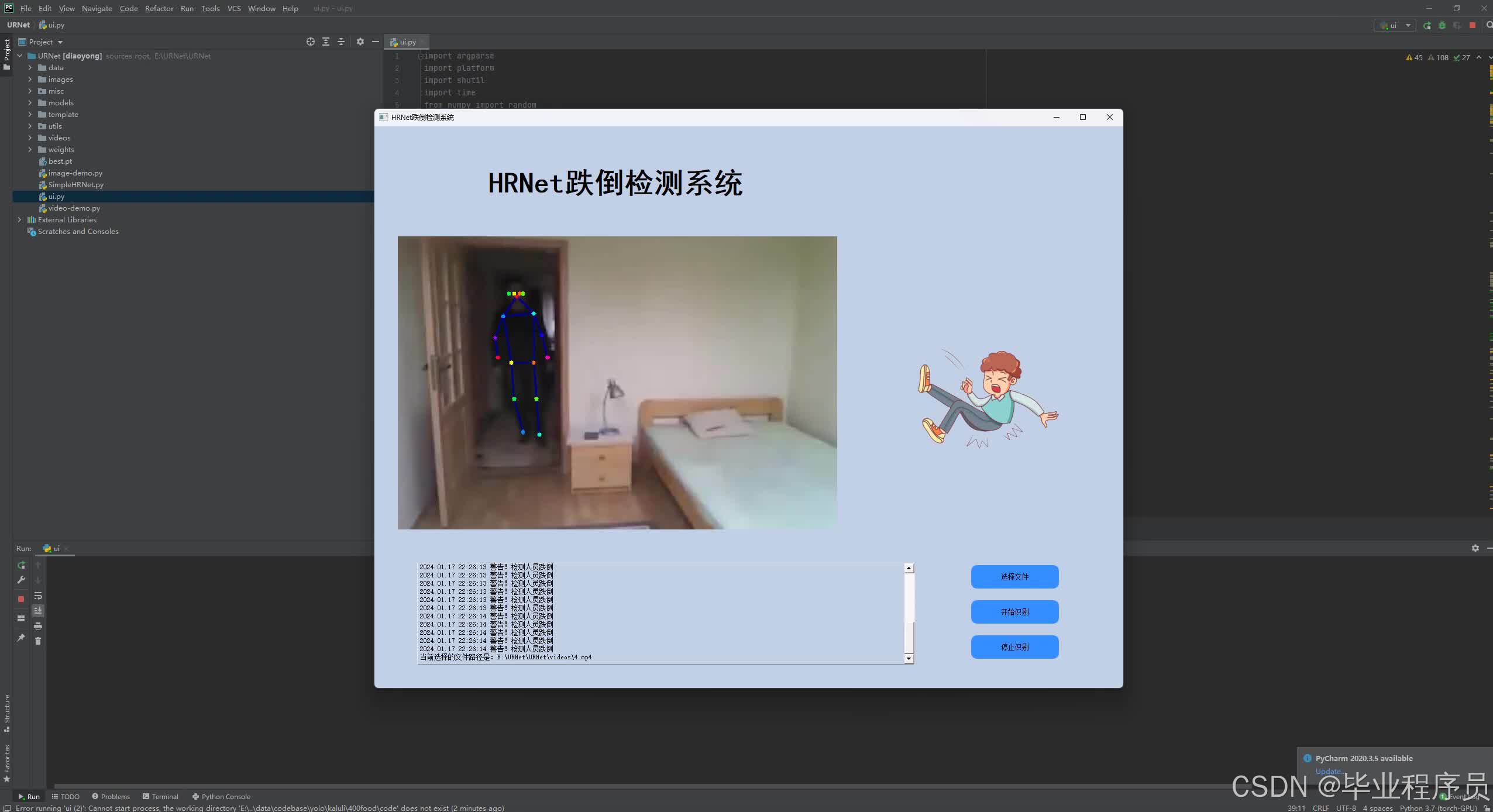Expand the weights folder
1493x812 pixels.
[30, 150]
